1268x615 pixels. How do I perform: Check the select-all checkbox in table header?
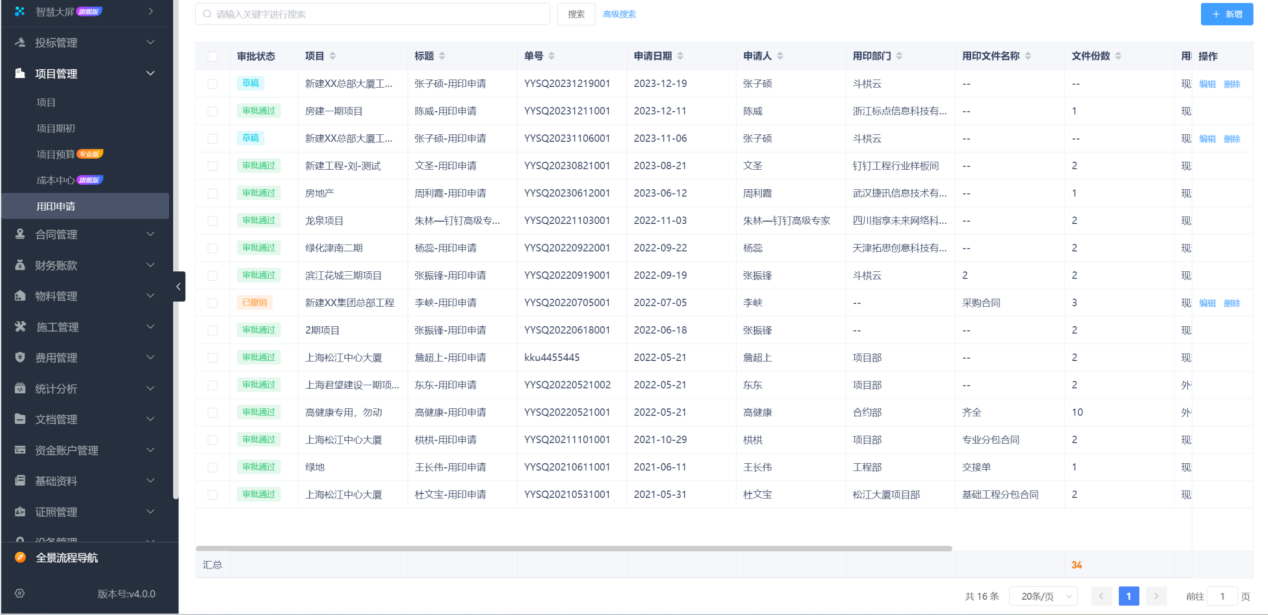(212, 56)
